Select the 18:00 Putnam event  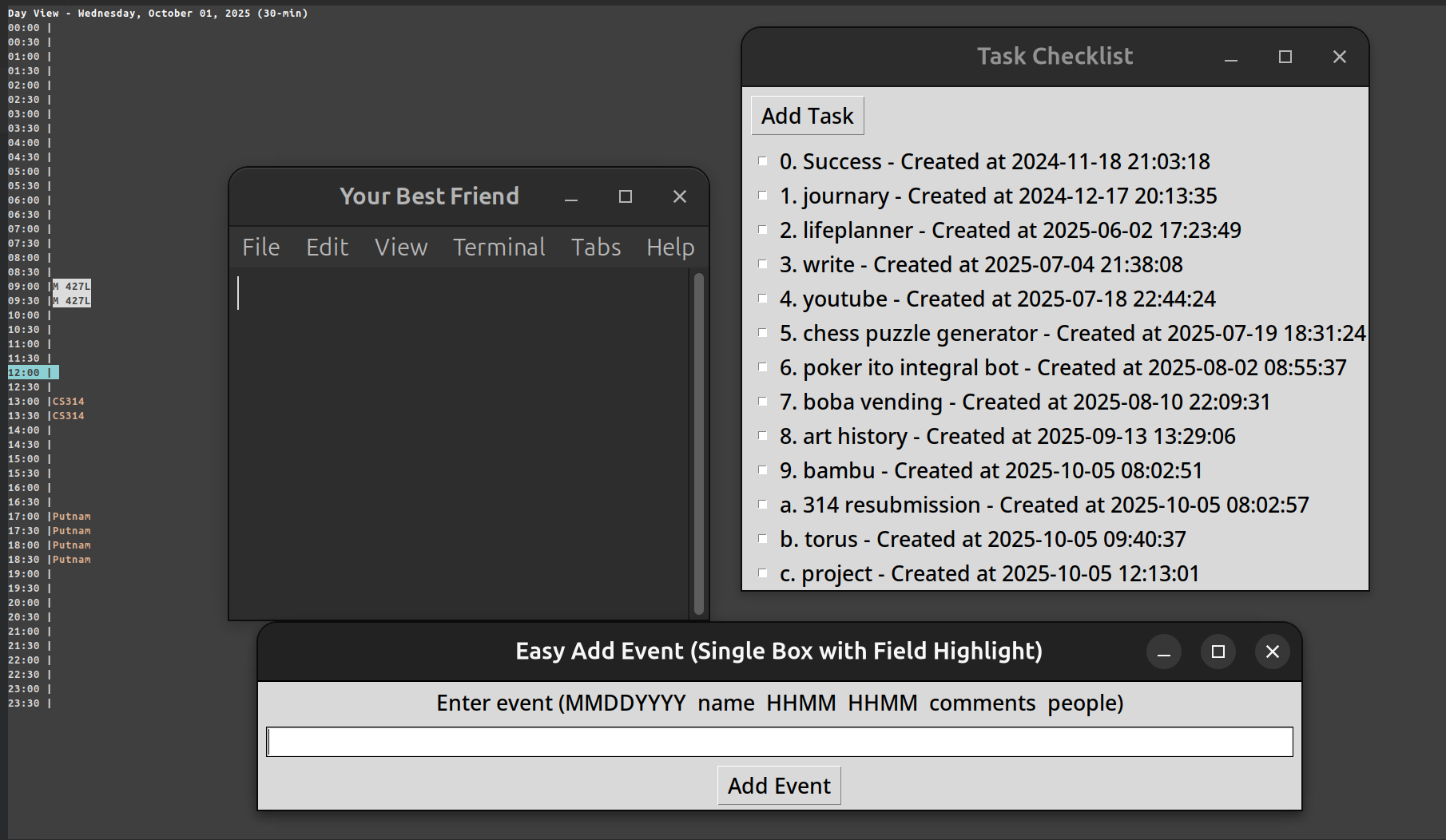[x=72, y=545]
